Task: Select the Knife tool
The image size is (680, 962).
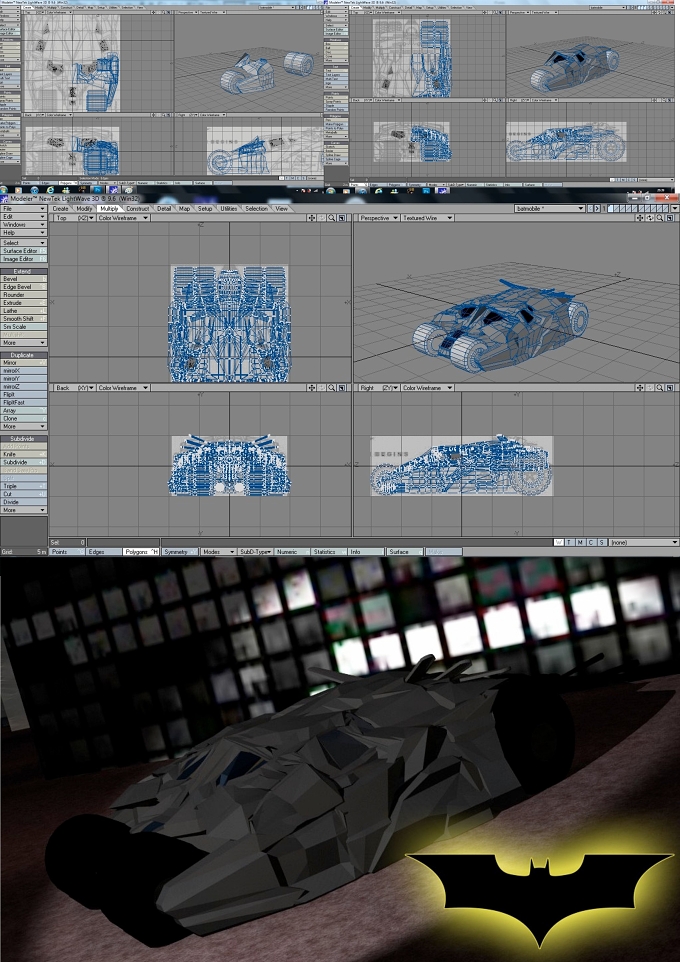Action: click(x=23, y=455)
